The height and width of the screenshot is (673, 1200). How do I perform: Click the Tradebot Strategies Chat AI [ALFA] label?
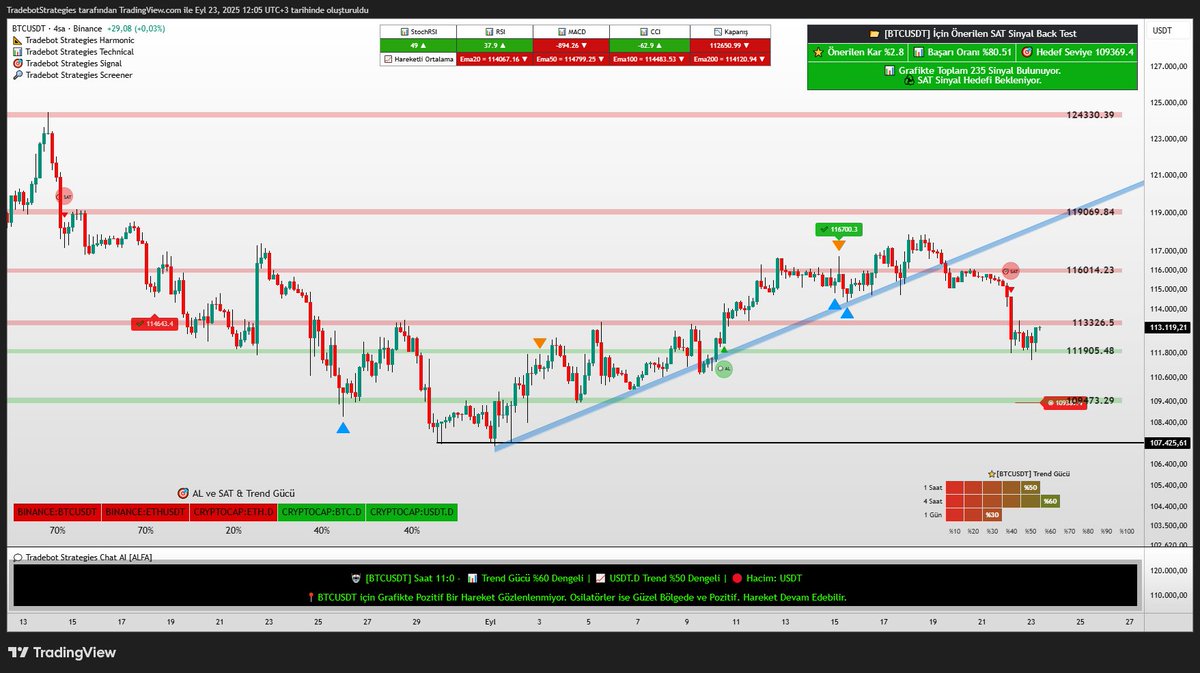89,557
